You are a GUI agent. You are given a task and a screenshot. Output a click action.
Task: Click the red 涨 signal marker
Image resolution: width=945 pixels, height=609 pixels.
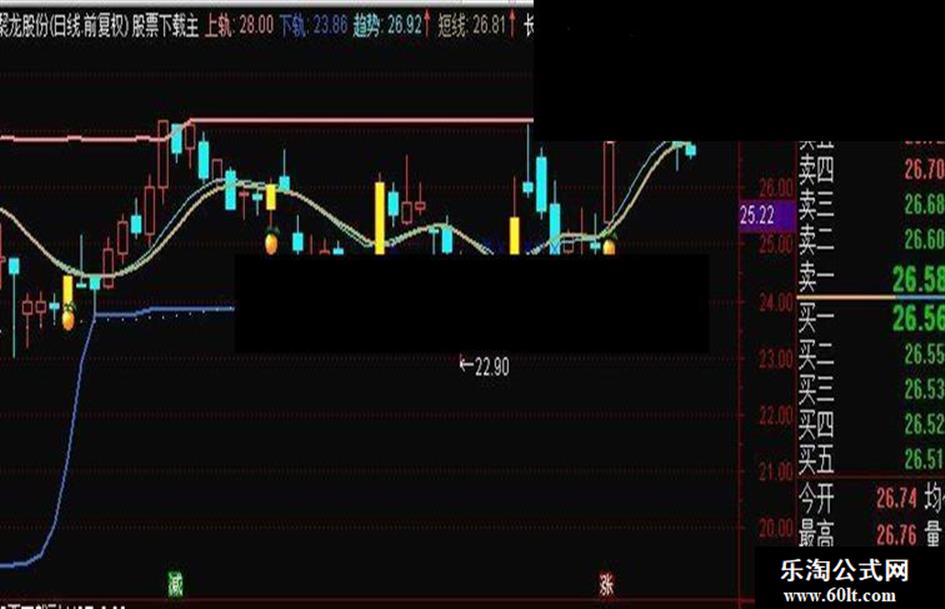(606, 584)
